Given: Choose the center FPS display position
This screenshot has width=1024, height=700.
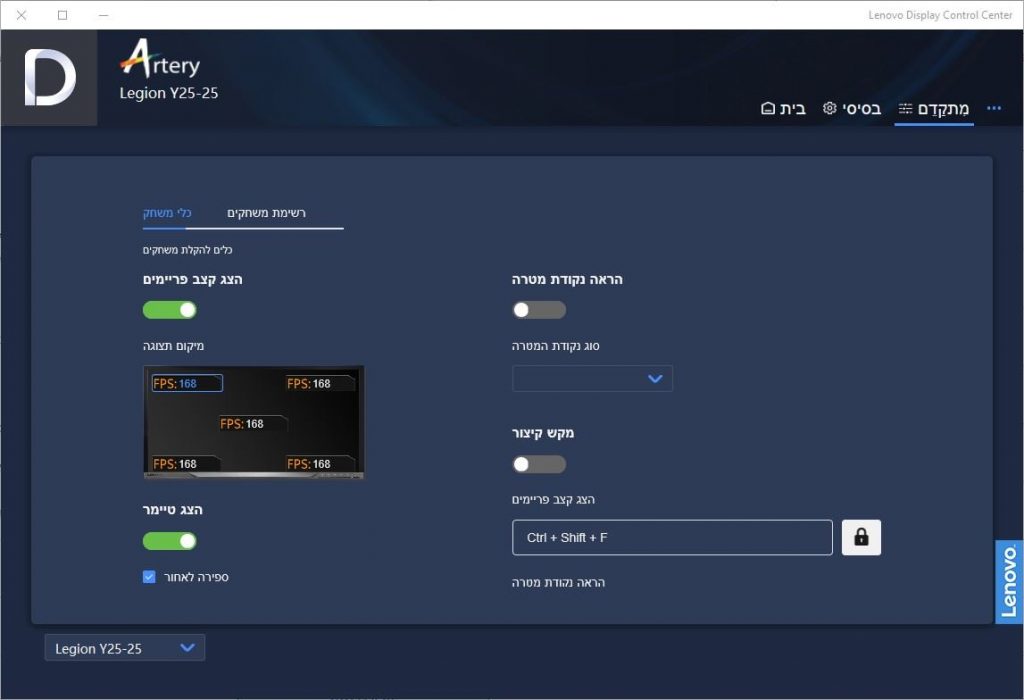Looking at the screenshot, I should click(x=253, y=424).
